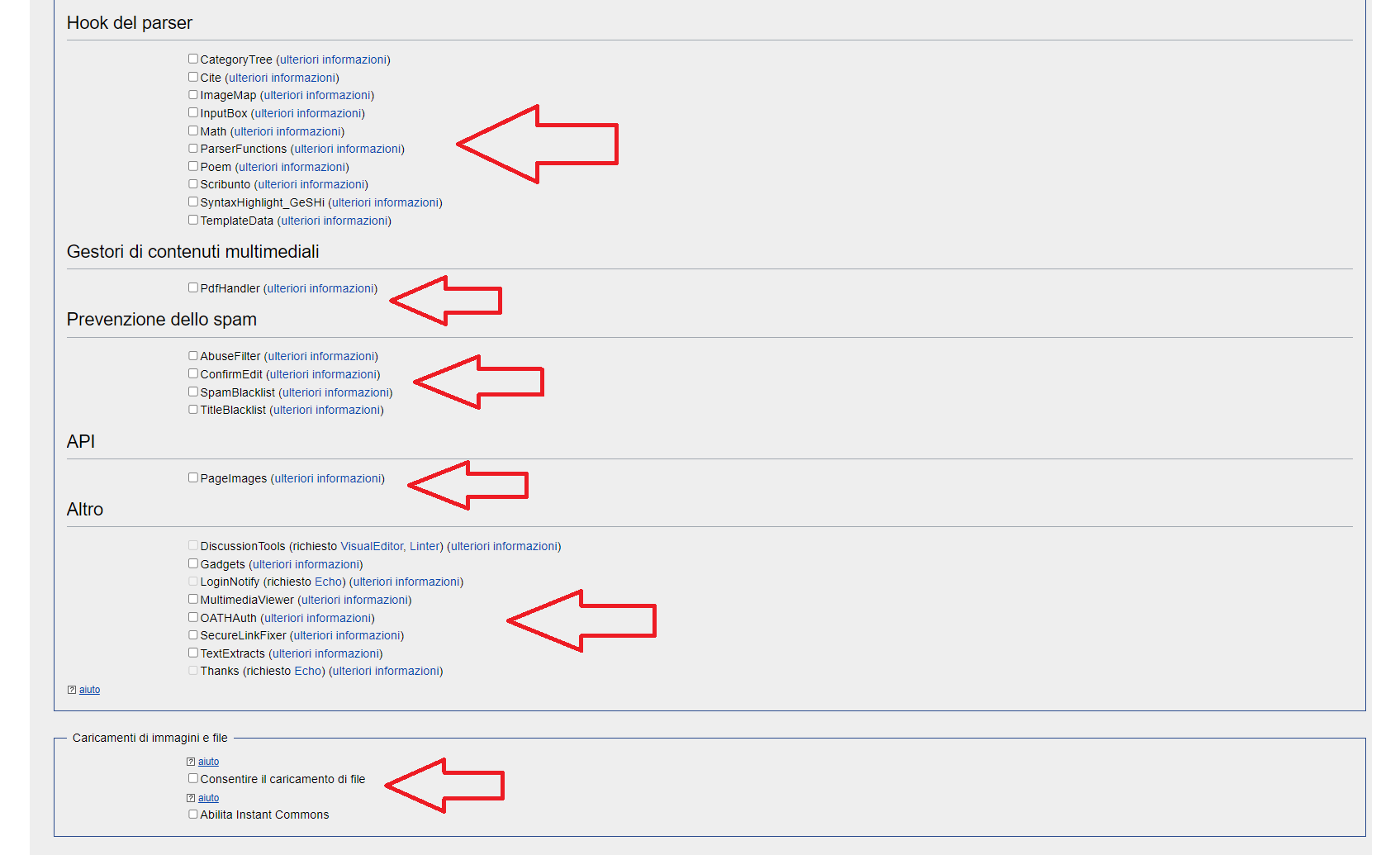1400x855 pixels.
Task: Open ulteriori informazioni for SyntaxHighlight_GeSHi
Action: 386,202
